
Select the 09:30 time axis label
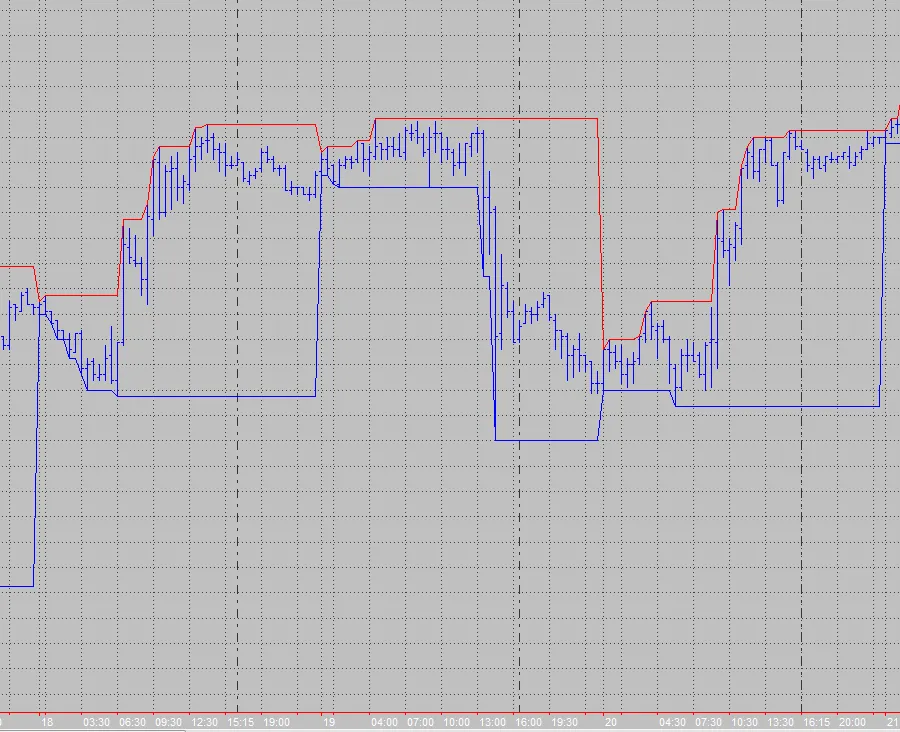coord(169,722)
